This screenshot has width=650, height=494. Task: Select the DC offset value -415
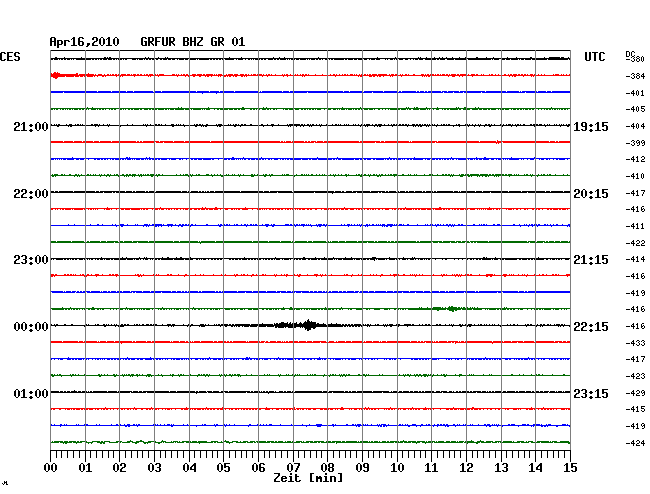(x=635, y=409)
